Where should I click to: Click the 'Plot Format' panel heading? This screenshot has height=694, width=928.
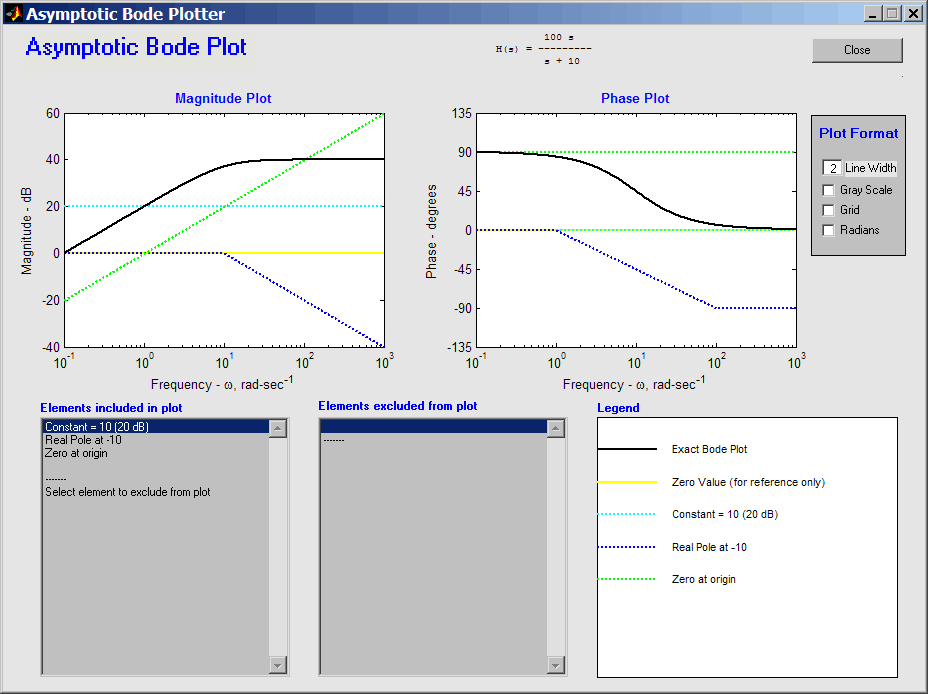pos(858,134)
